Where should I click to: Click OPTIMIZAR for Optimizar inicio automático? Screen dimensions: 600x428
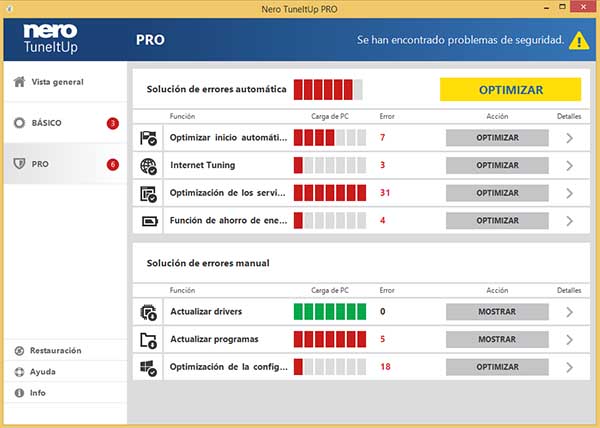(497, 138)
